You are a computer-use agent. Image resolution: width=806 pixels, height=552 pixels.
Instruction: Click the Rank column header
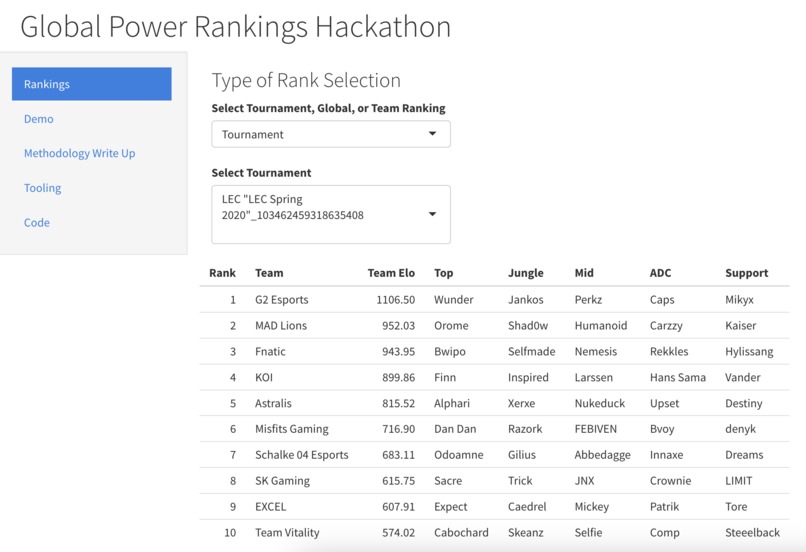(222, 273)
